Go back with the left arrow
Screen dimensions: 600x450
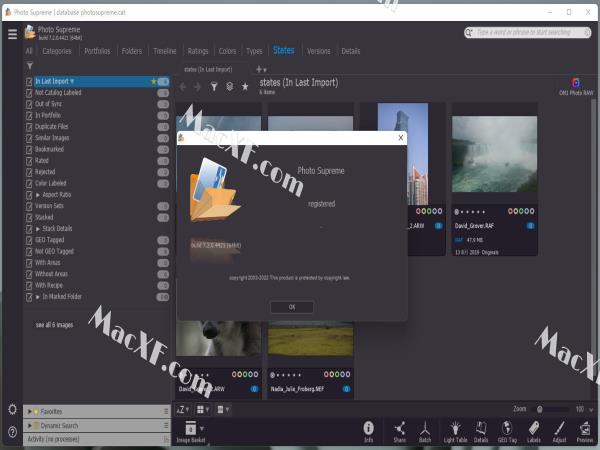point(183,87)
